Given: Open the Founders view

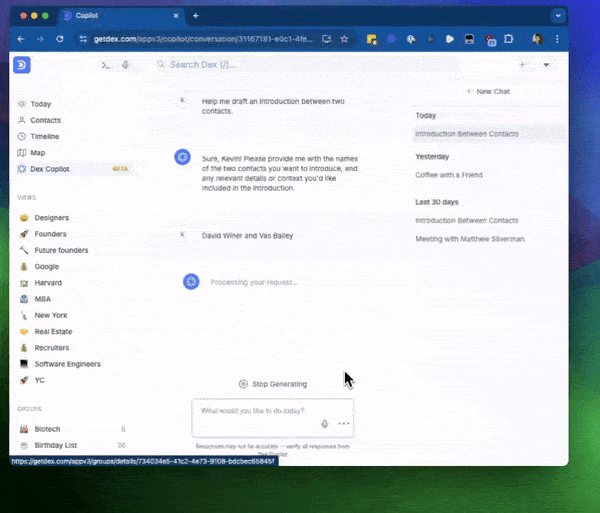Looking at the screenshot, I should tap(50, 234).
